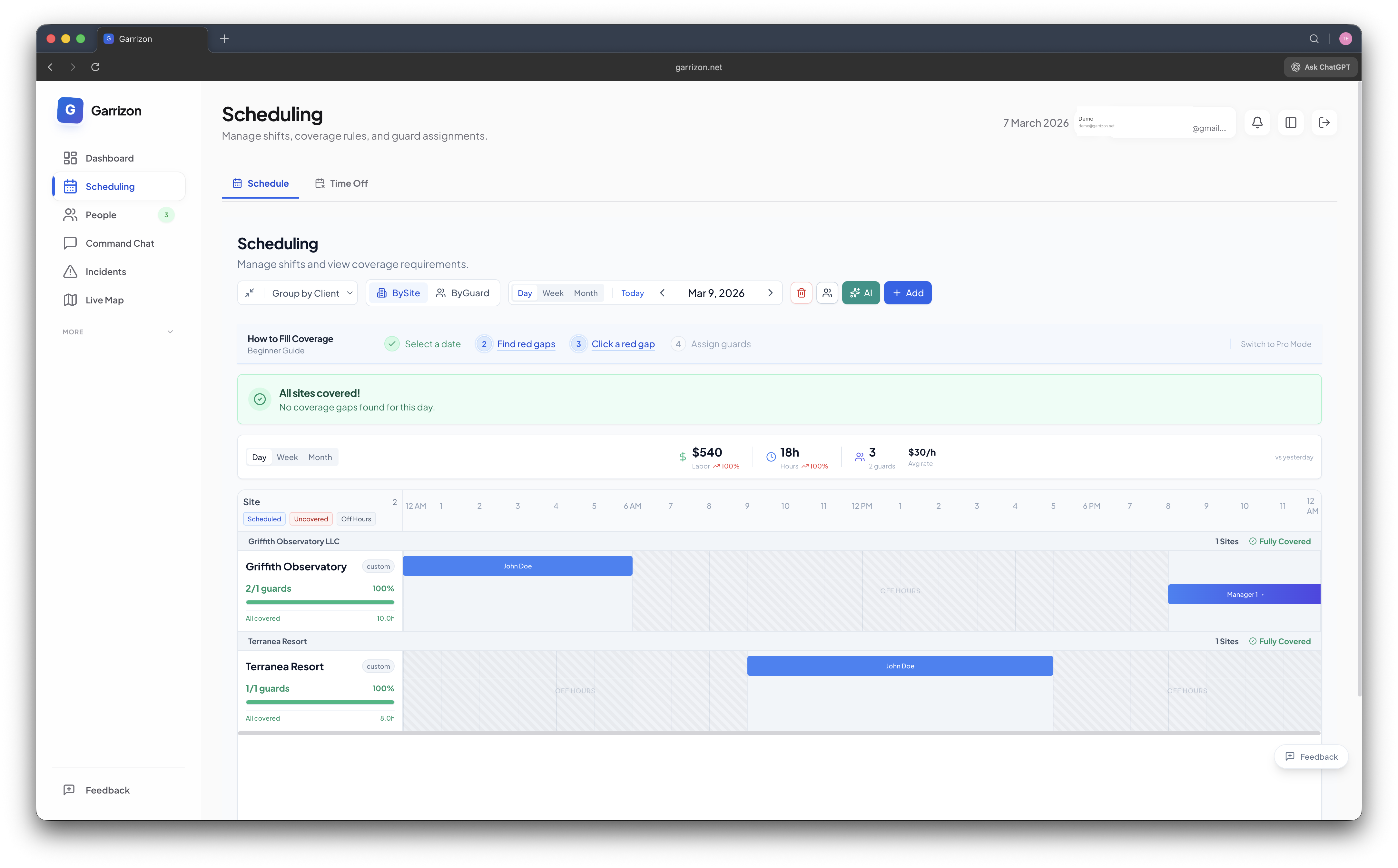
Task: Select John Doe's shift on Terranea Resort timeline
Action: (x=899, y=666)
